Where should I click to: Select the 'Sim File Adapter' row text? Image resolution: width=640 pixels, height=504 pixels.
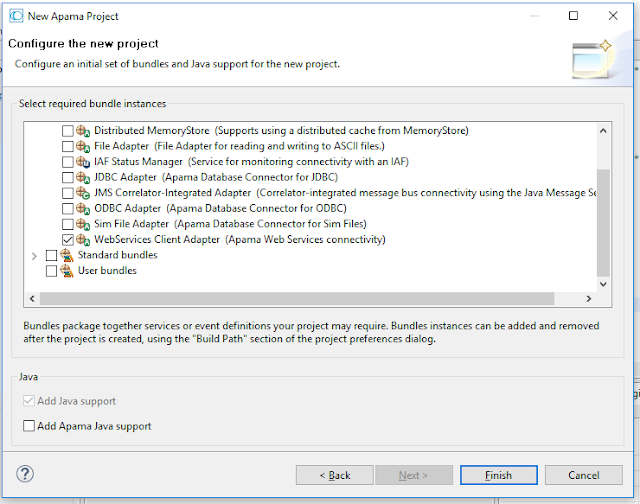click(x=230, y=224)
